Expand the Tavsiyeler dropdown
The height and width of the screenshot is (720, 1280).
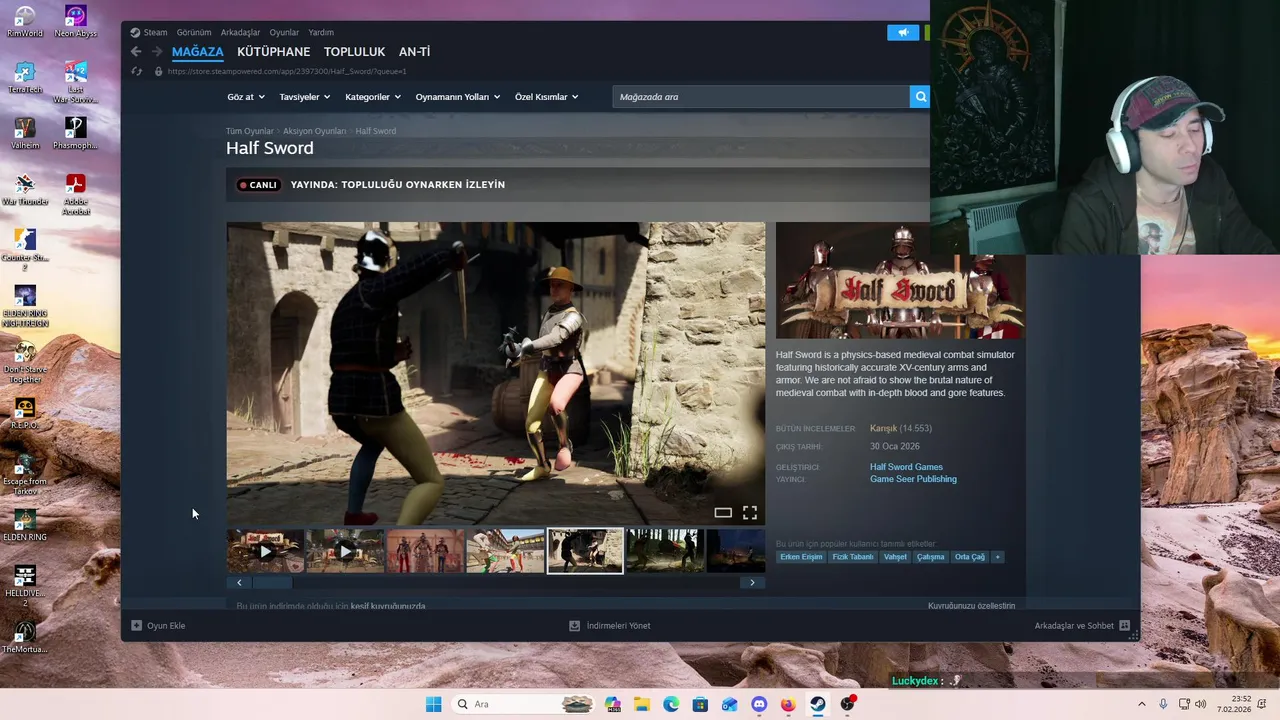pyautogui.click(x=305, y=97)
